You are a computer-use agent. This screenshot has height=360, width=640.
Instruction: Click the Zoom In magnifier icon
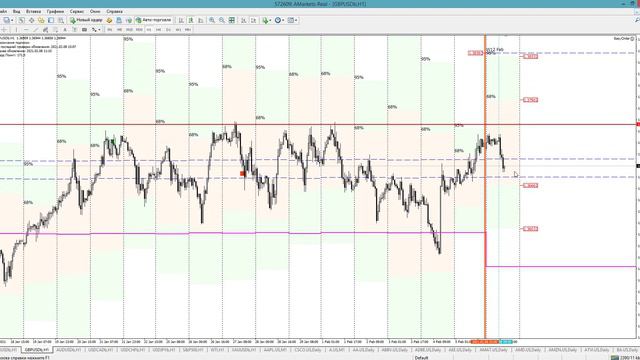point(212,20)
